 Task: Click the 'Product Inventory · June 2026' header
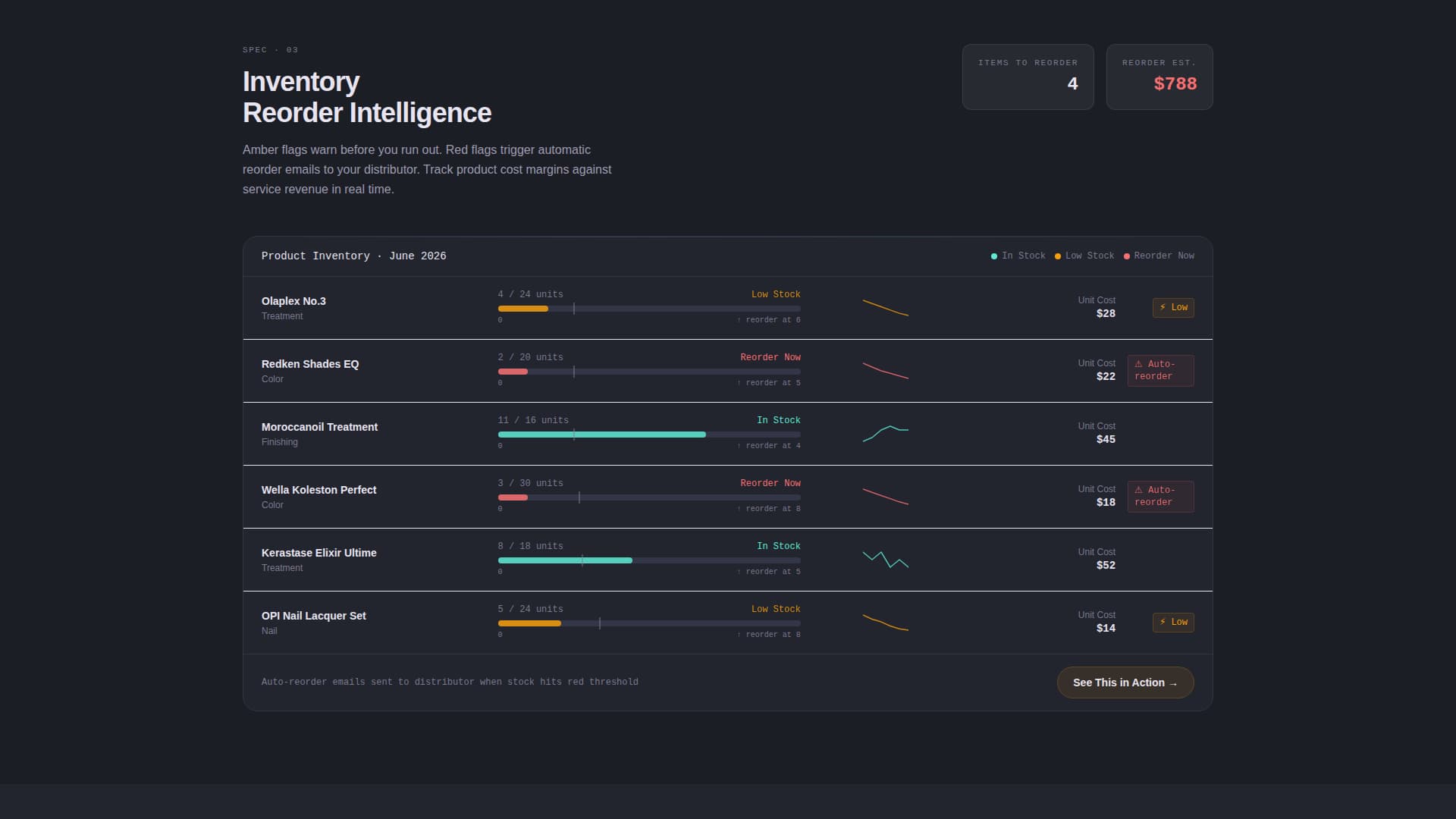coord(353,256)
